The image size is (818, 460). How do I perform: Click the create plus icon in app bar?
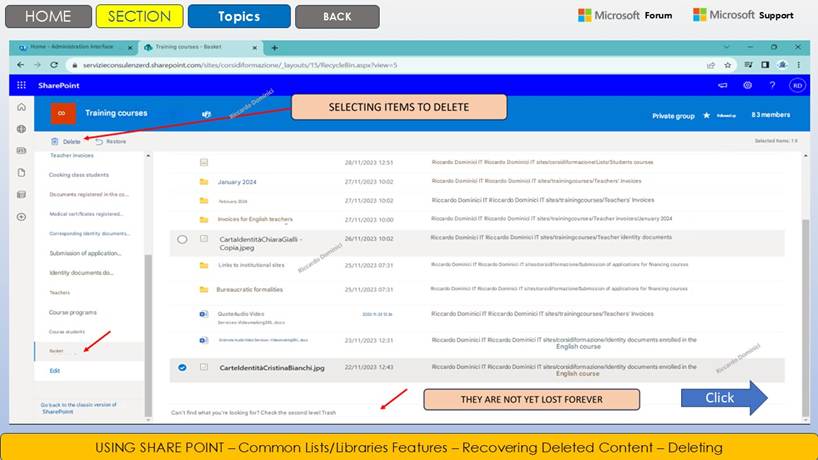point(21,216)
